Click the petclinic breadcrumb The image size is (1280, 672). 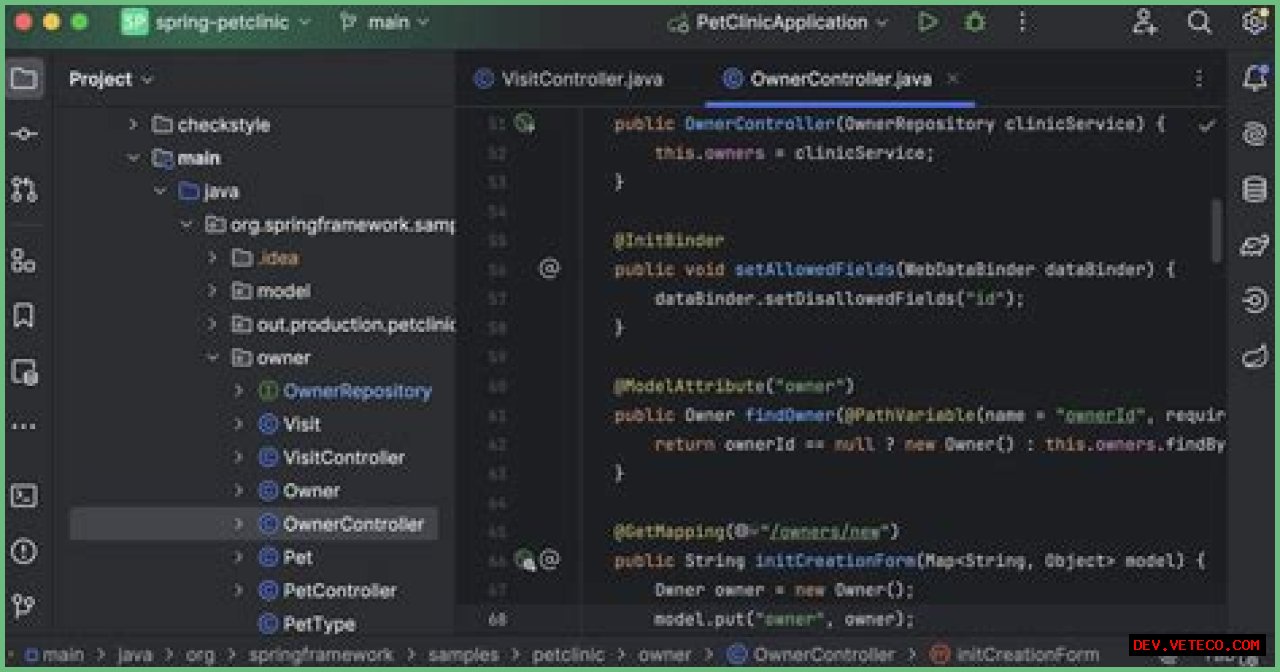pos(568,655)
